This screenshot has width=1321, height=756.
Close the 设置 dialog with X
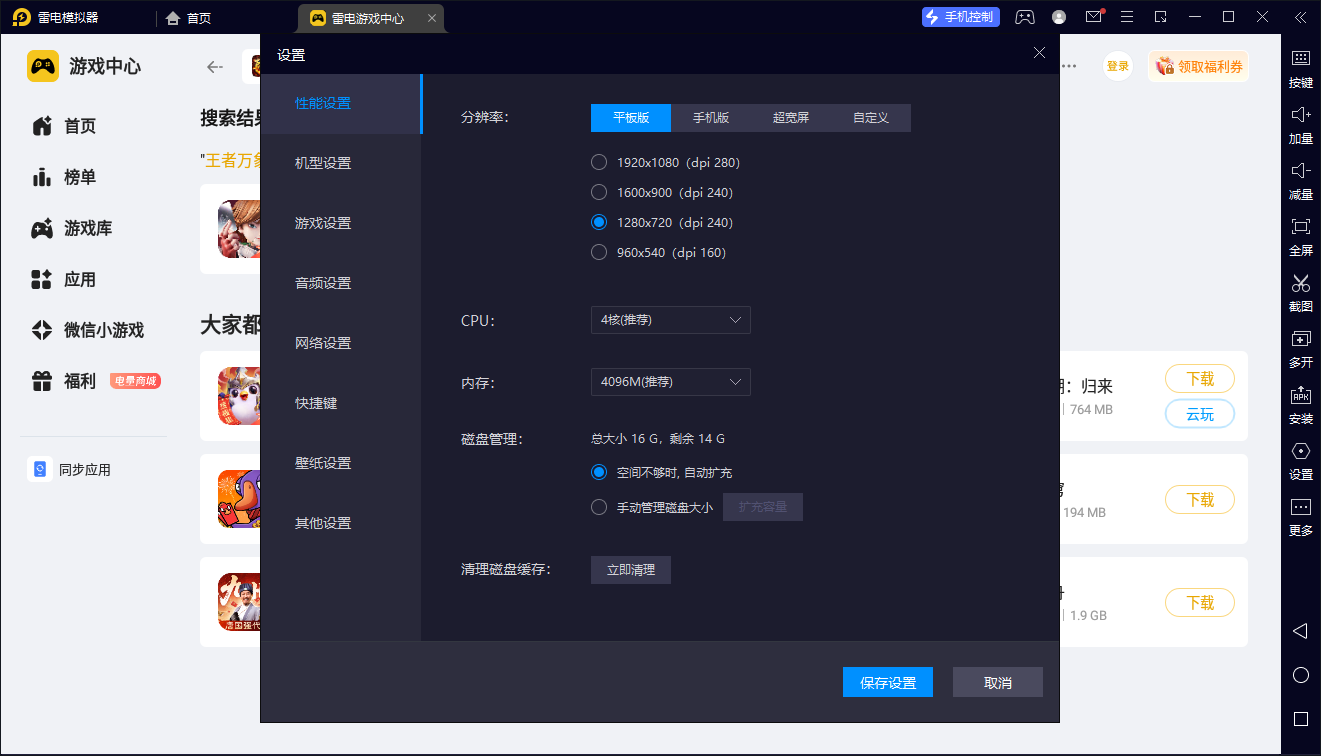pos(1039,53)
